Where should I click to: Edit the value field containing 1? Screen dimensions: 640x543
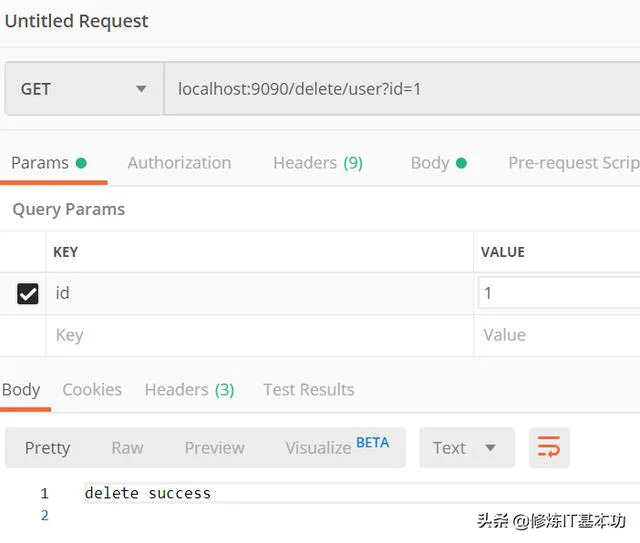(x=559, y=293)
